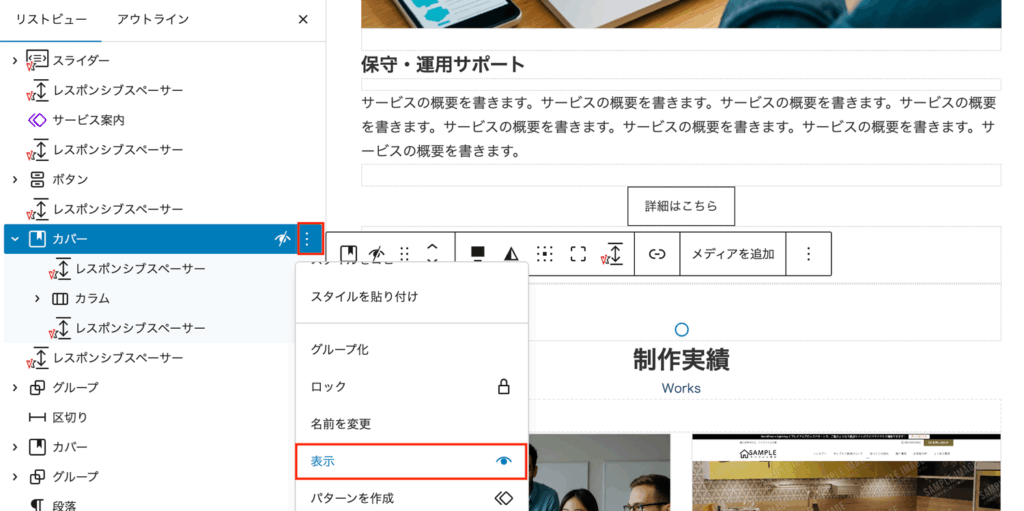Expand the カラム block chevron
Screen dimensions: 1024x511
coord(37,298)
